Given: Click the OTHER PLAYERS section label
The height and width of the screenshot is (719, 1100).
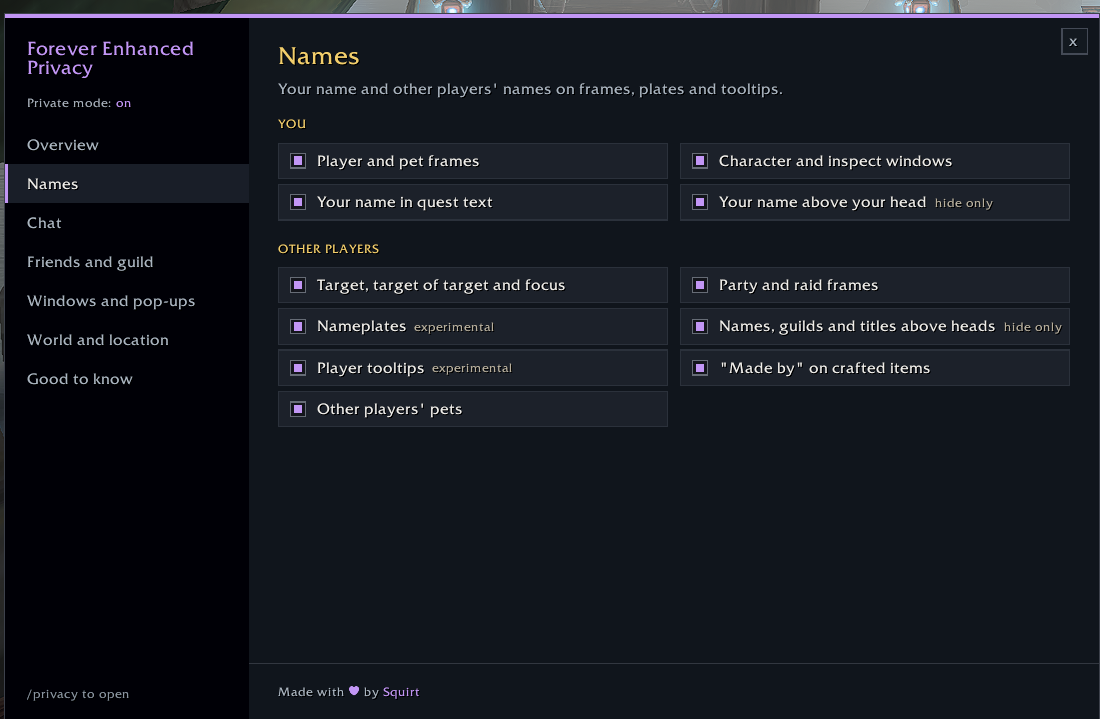Looking at the screenshot, I should 328,249.
